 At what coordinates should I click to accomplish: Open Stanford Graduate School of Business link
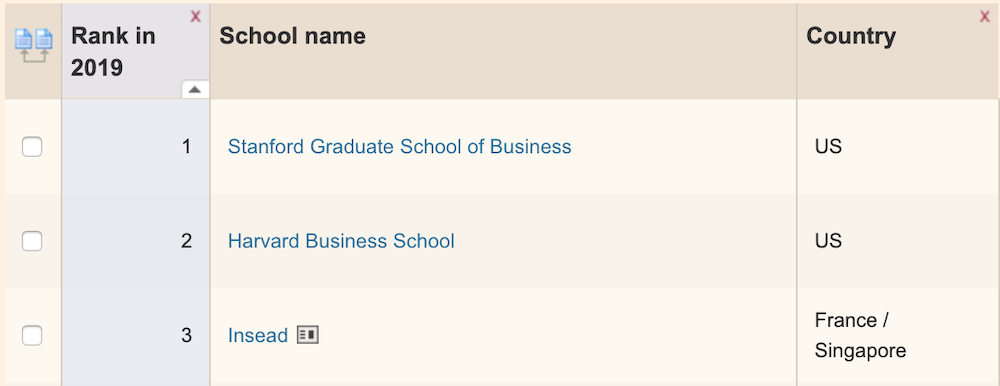coord(400,147)
